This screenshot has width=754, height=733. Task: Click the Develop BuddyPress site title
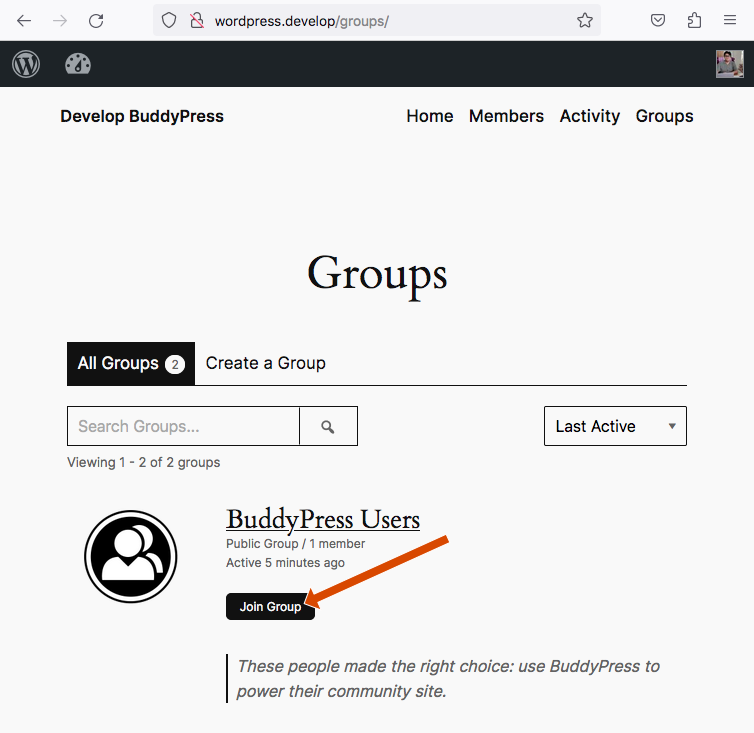coord(142,116)
